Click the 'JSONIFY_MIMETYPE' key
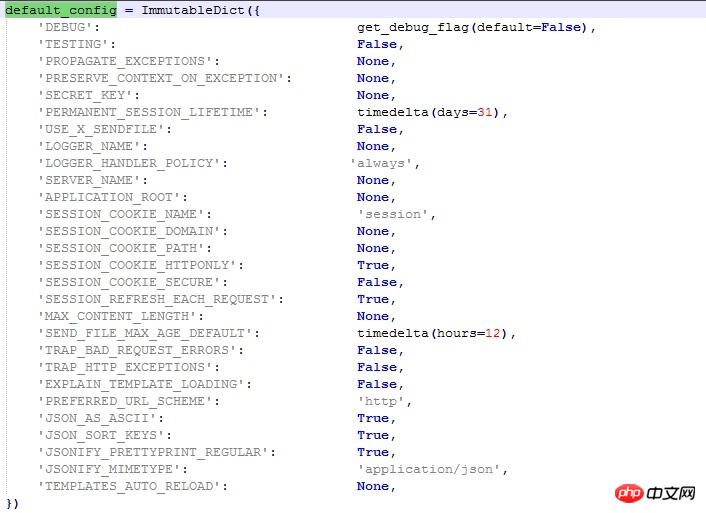This screenshot has height=513, width=706. click(x=109, y=470)
